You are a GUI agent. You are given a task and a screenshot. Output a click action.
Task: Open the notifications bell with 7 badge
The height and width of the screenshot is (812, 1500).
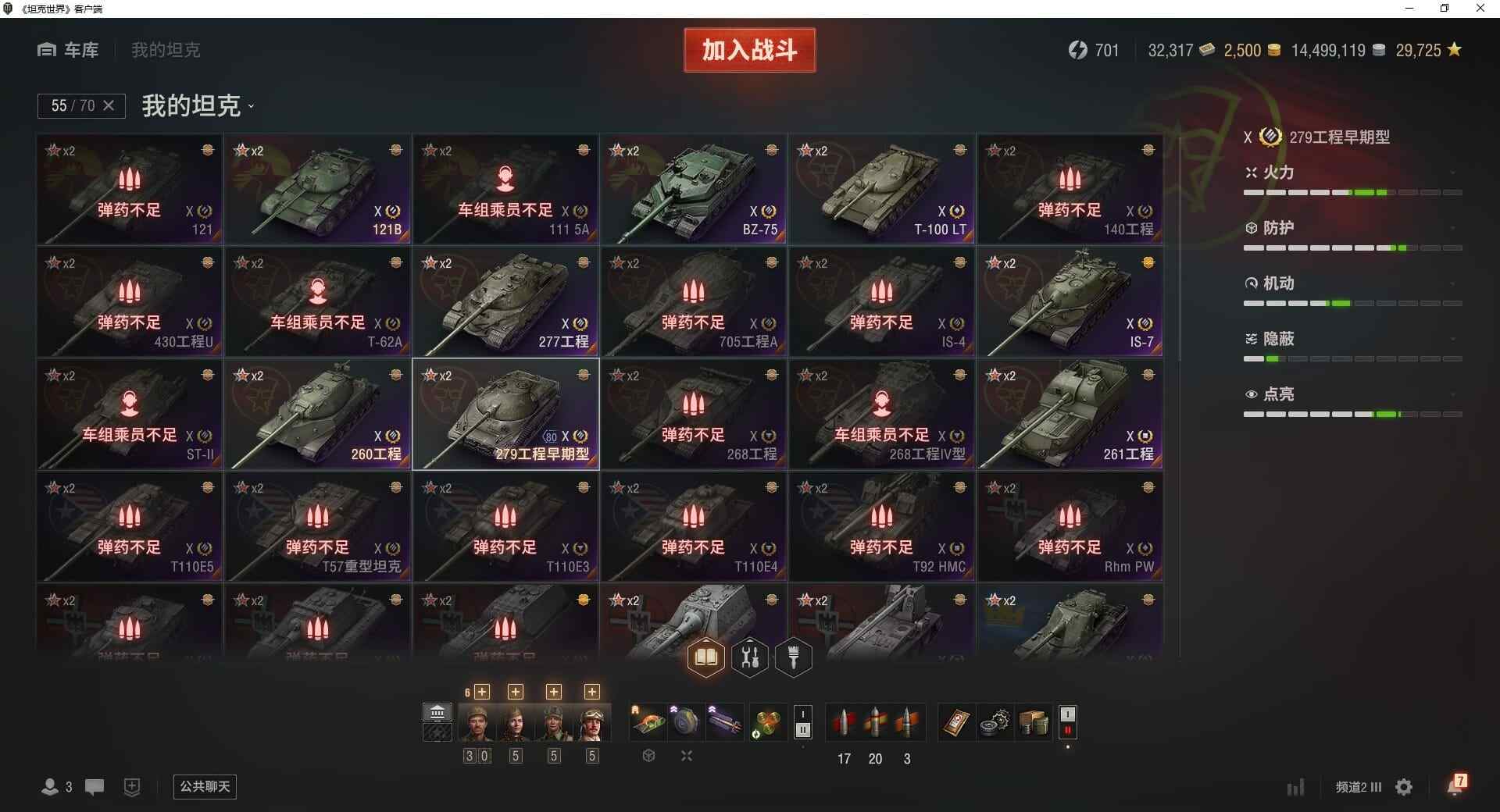1456,785
